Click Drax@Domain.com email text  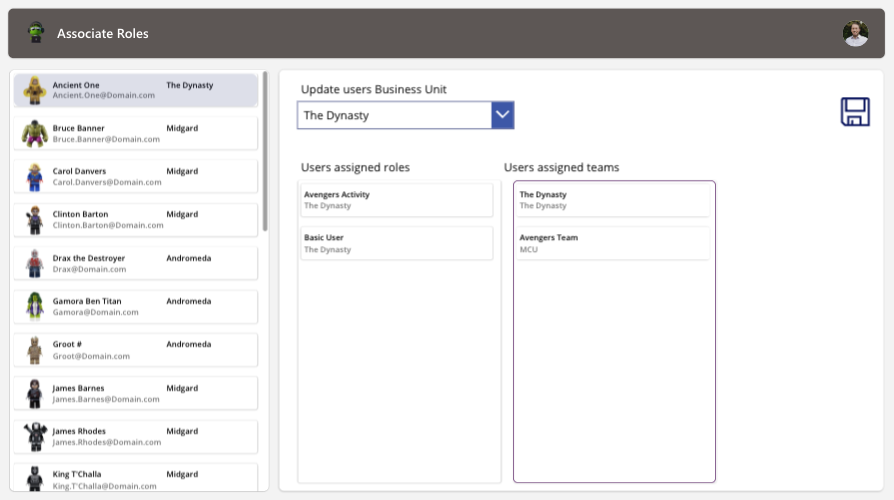(x=90, y=269)
